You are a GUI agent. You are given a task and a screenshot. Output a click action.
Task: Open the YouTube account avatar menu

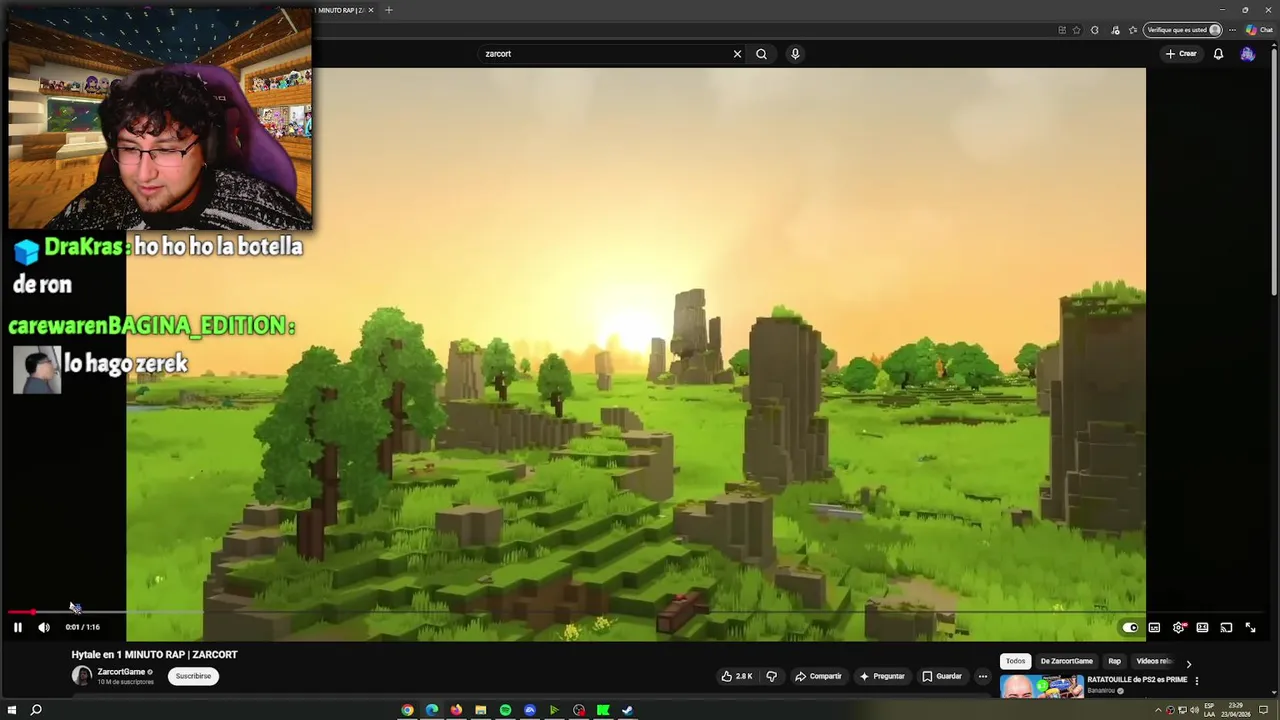(1247, 54)
